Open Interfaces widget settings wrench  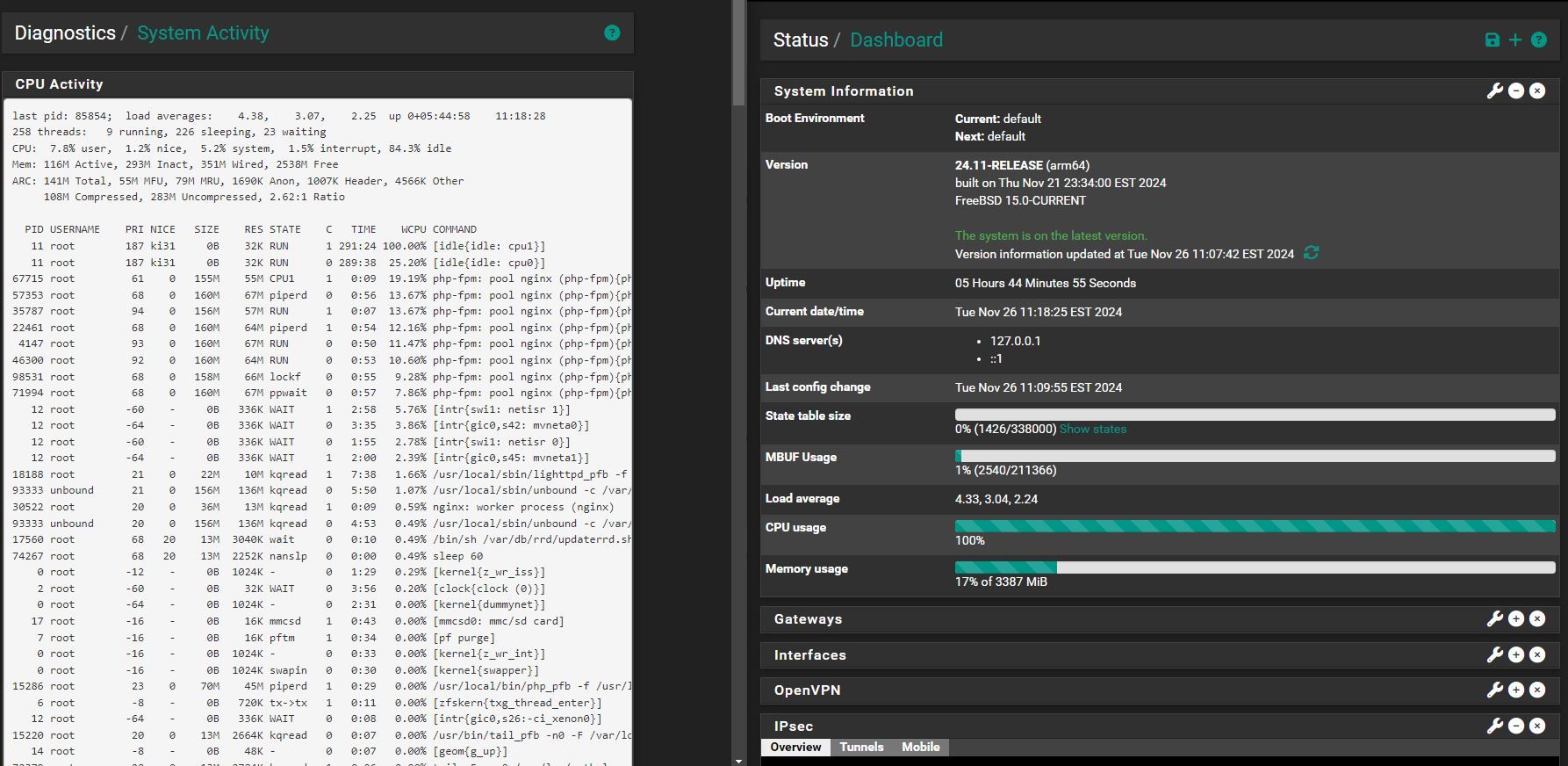(1495, 654)
